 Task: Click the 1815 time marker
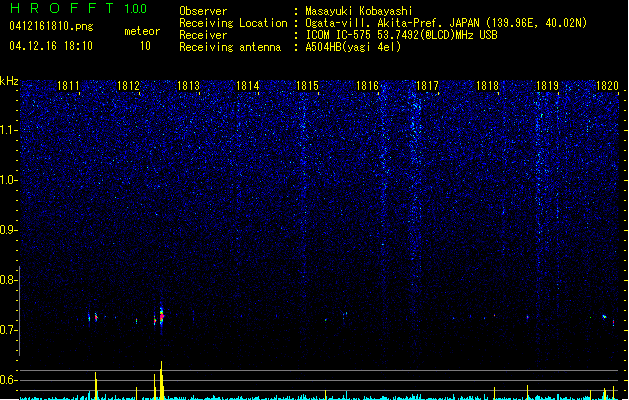click(307, 86)
